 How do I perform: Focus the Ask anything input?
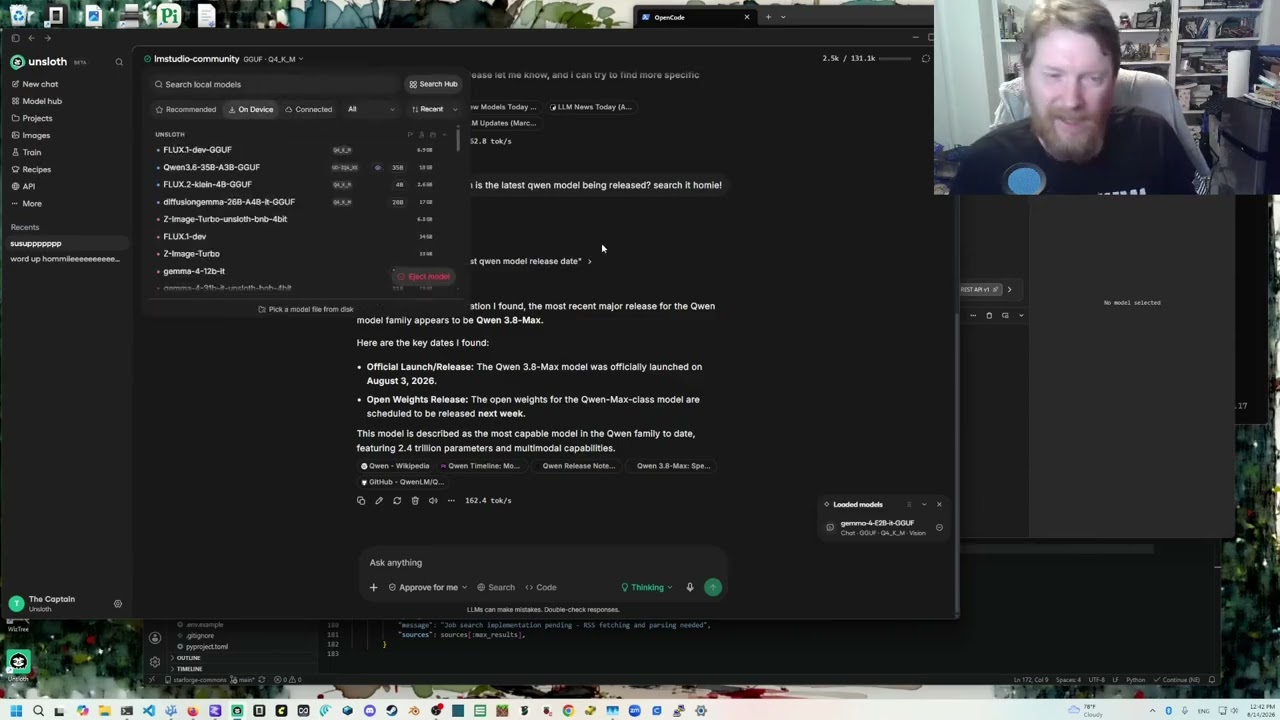[540, 562]
